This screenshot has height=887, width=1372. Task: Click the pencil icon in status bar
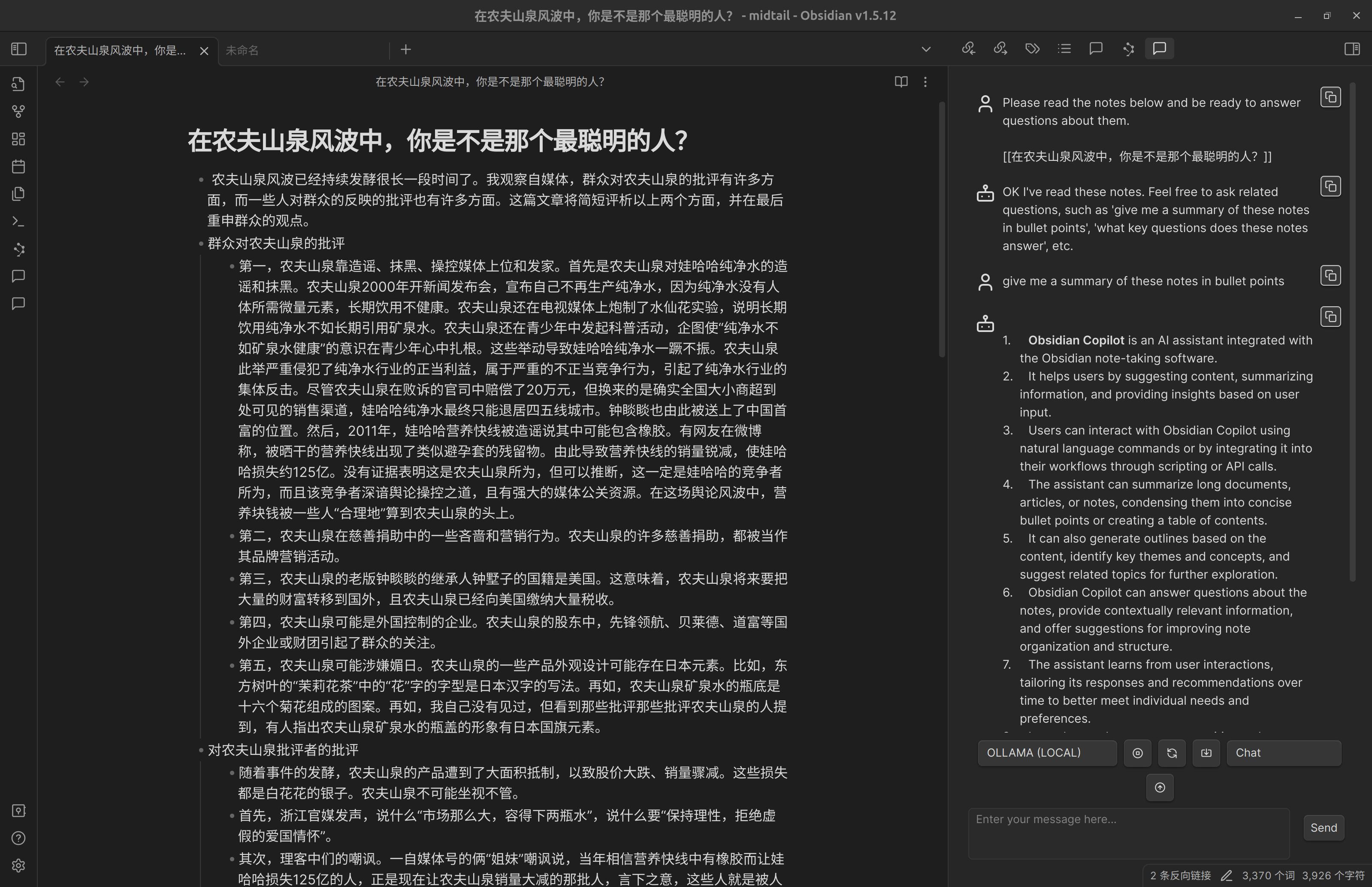pos(1226,876)
